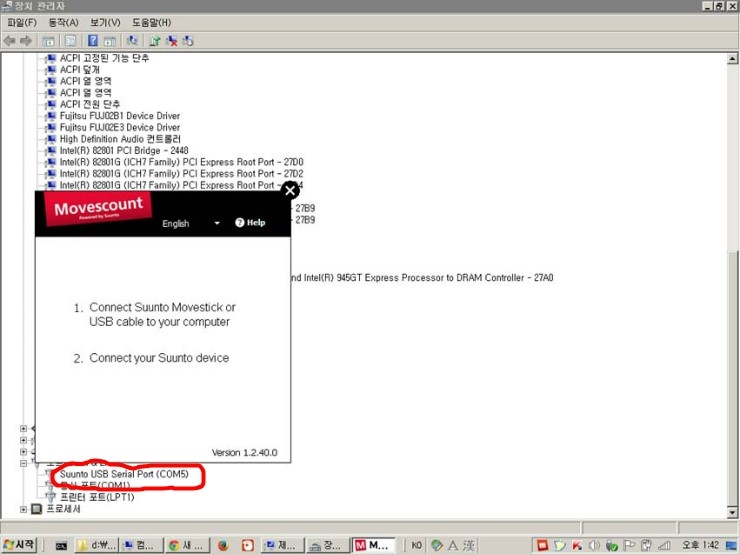Select 945GT Express DRAM Controller - 27A0

(x=422, y=278)
